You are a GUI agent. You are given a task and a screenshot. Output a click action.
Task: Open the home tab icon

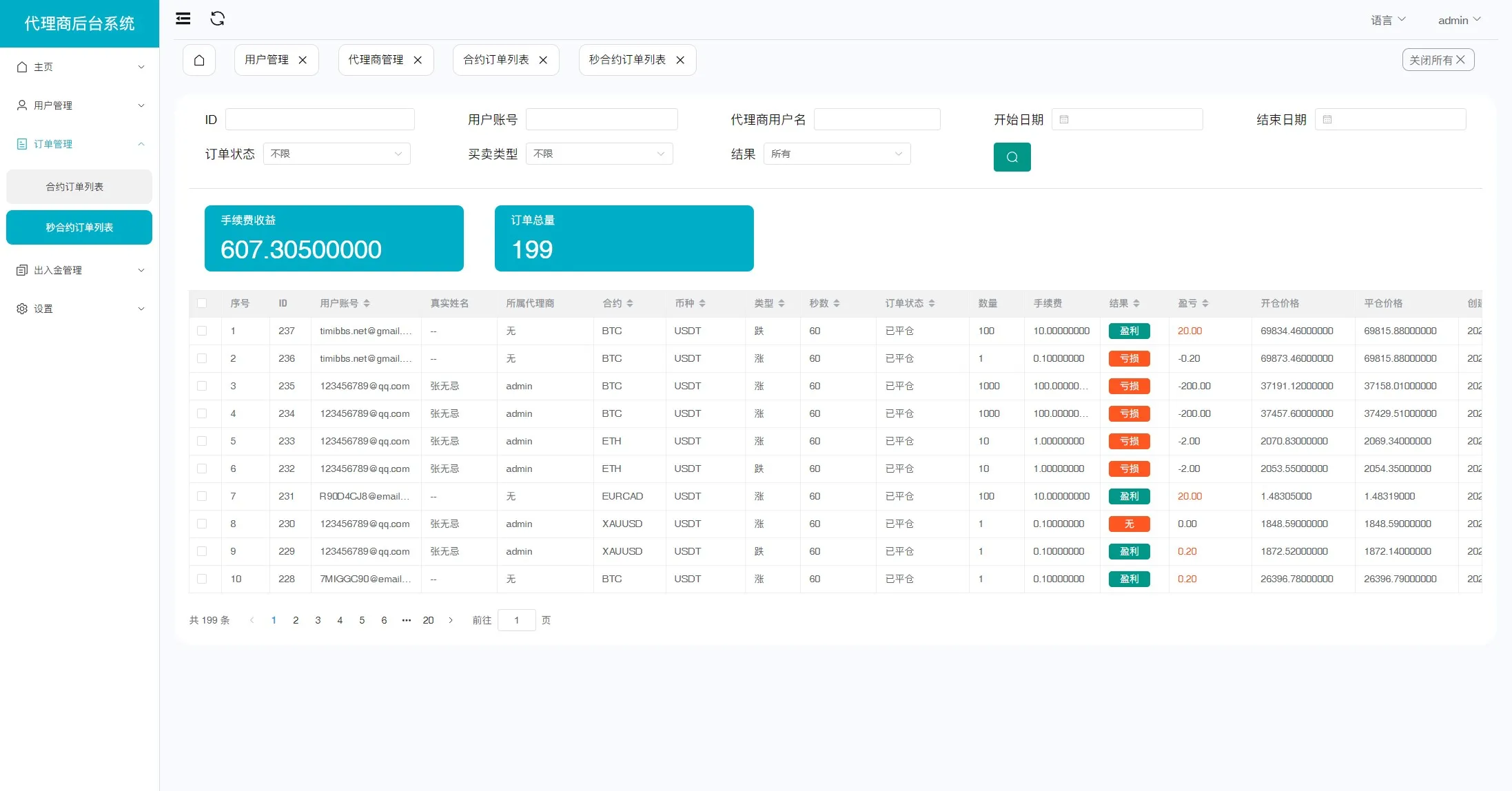(x=199, y=60)
